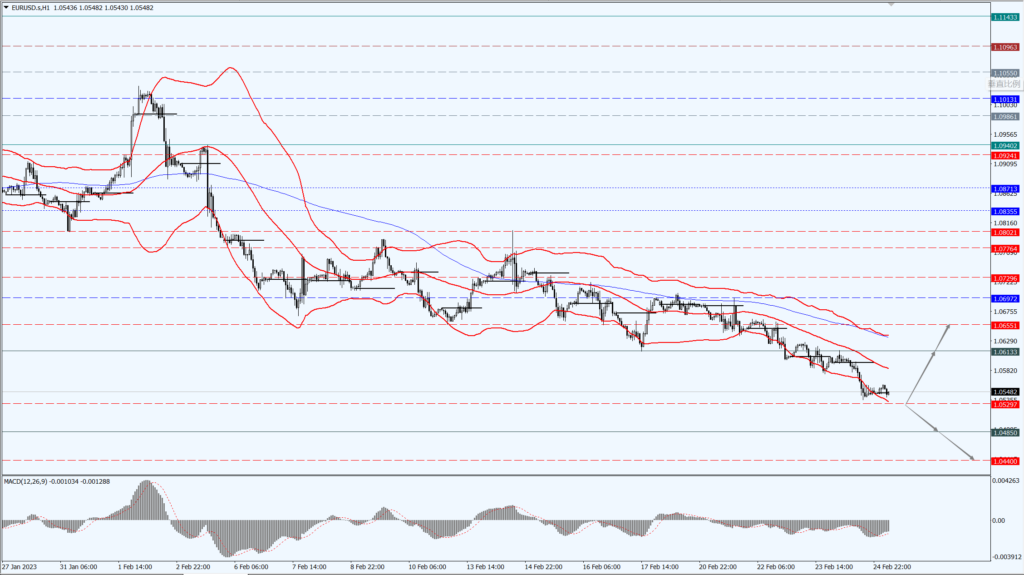Image resolution: width=1024 pixels, height=575 pixels.
Task: Click the 1.11433 teal price label
Action: tap(1005, 17)
